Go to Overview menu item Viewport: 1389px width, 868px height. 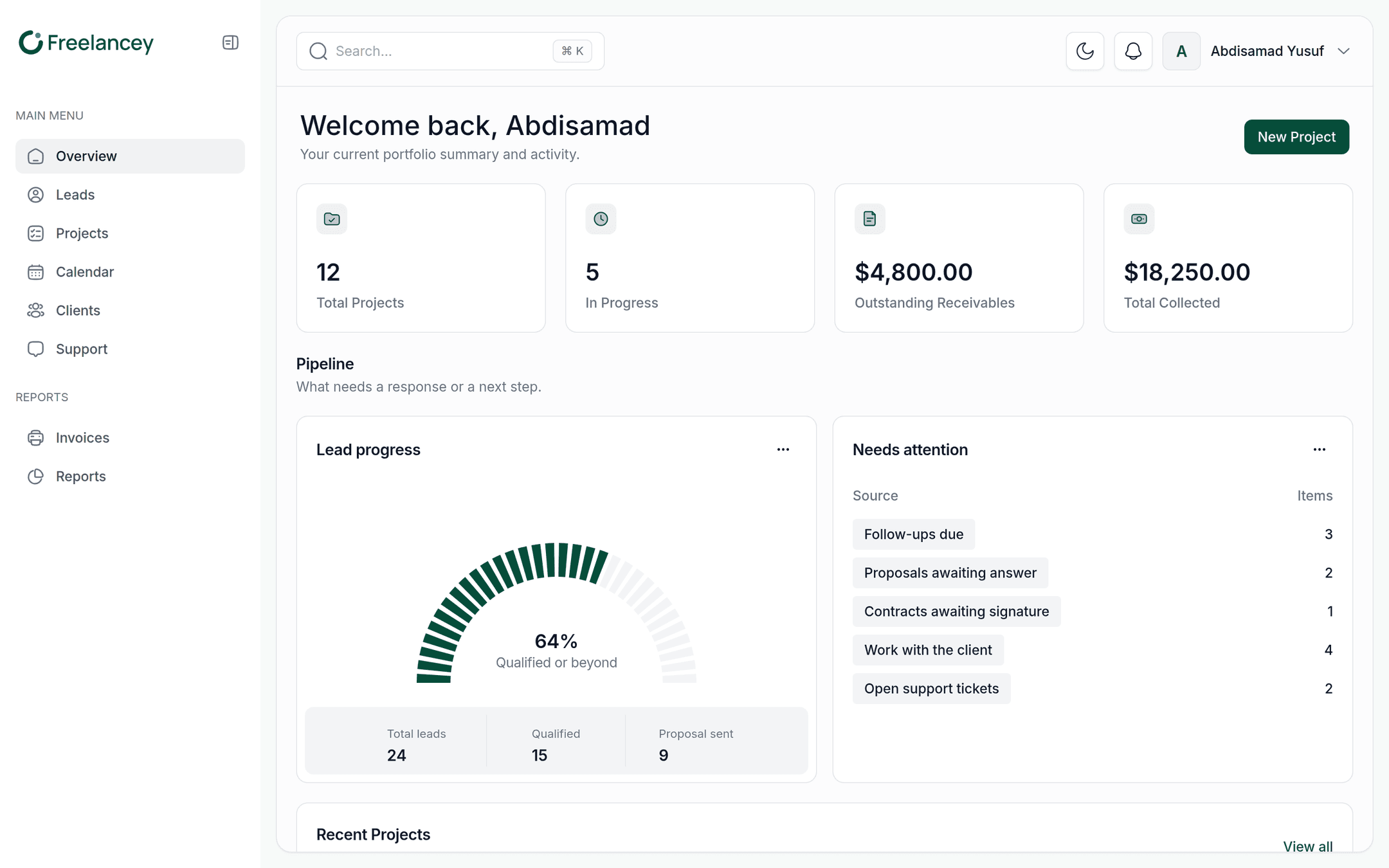point(130,156)
